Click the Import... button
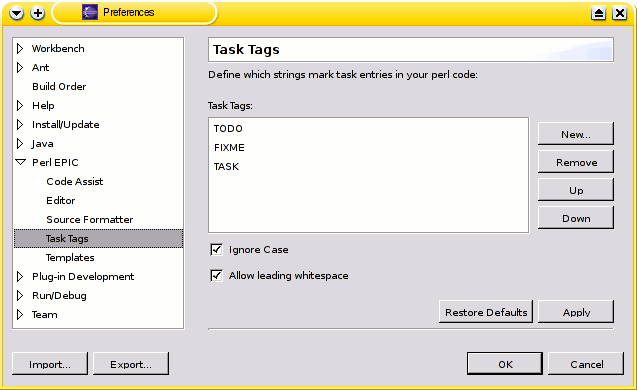The height and width of the screenshot is (390, 637). pyautogui.click(x=50, y=364)
